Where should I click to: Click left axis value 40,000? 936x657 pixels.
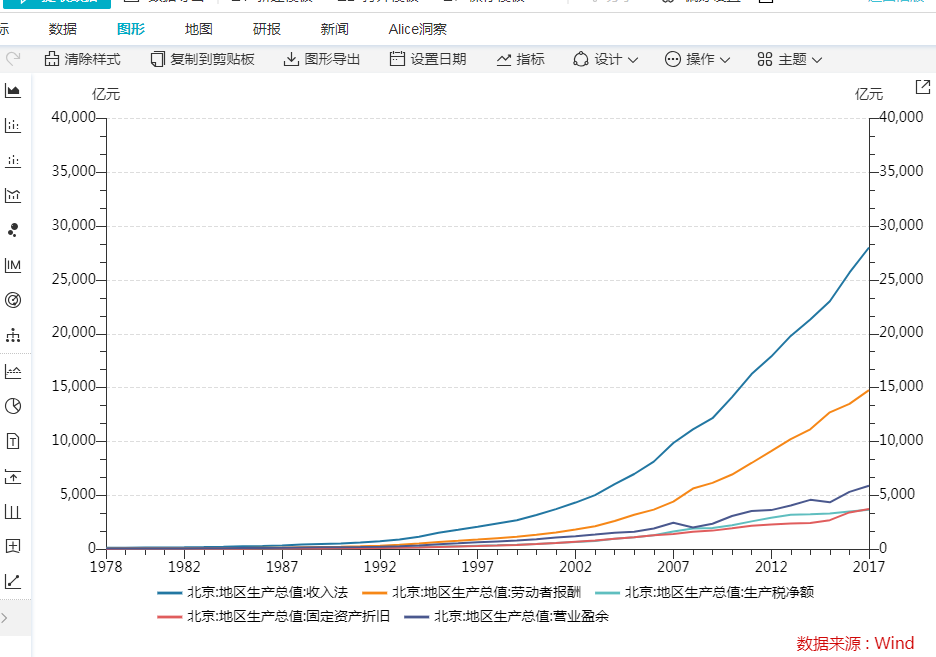click(74, 117)
